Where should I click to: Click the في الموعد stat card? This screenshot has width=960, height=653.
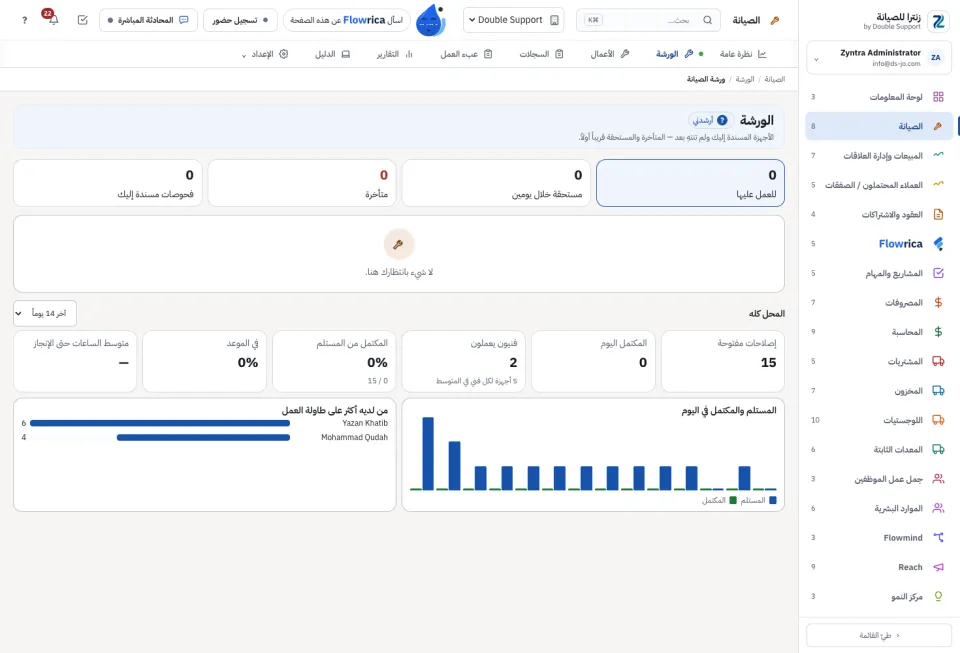pos(204,361)
